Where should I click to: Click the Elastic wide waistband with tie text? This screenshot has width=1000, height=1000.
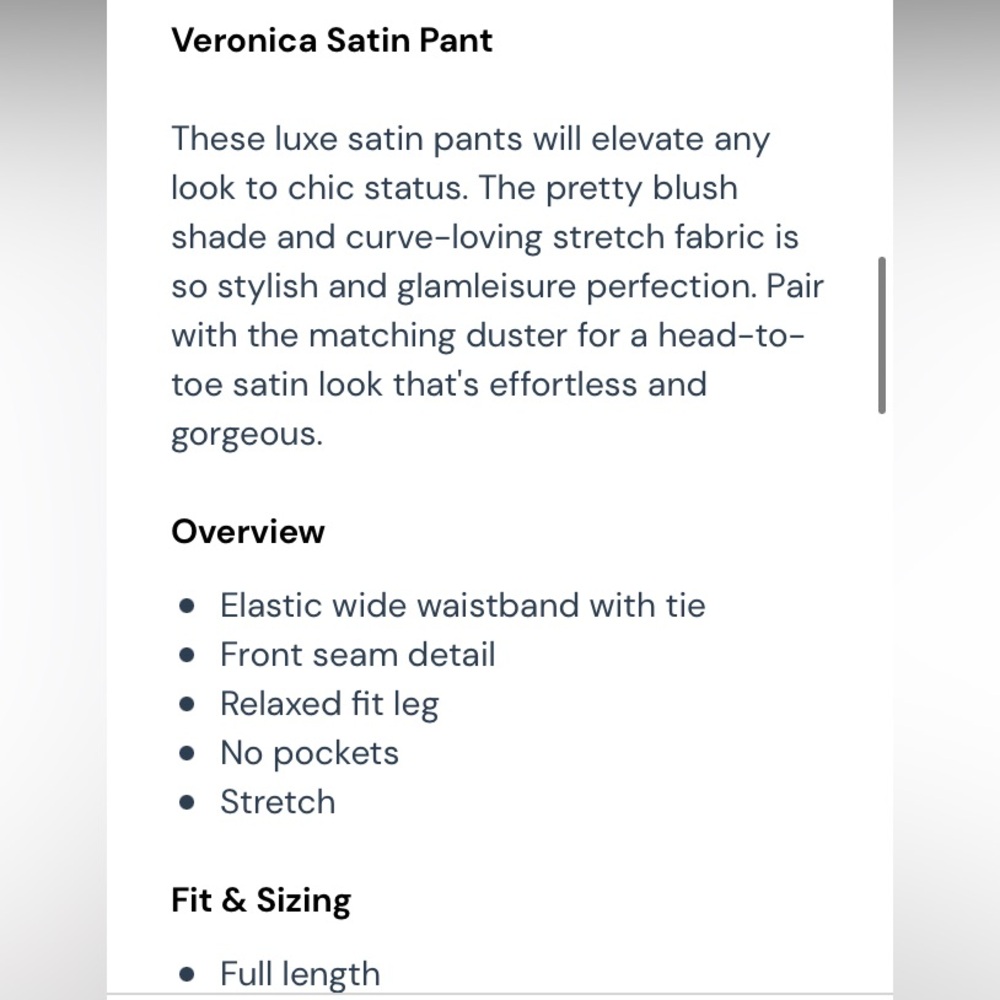coord(462,605)
